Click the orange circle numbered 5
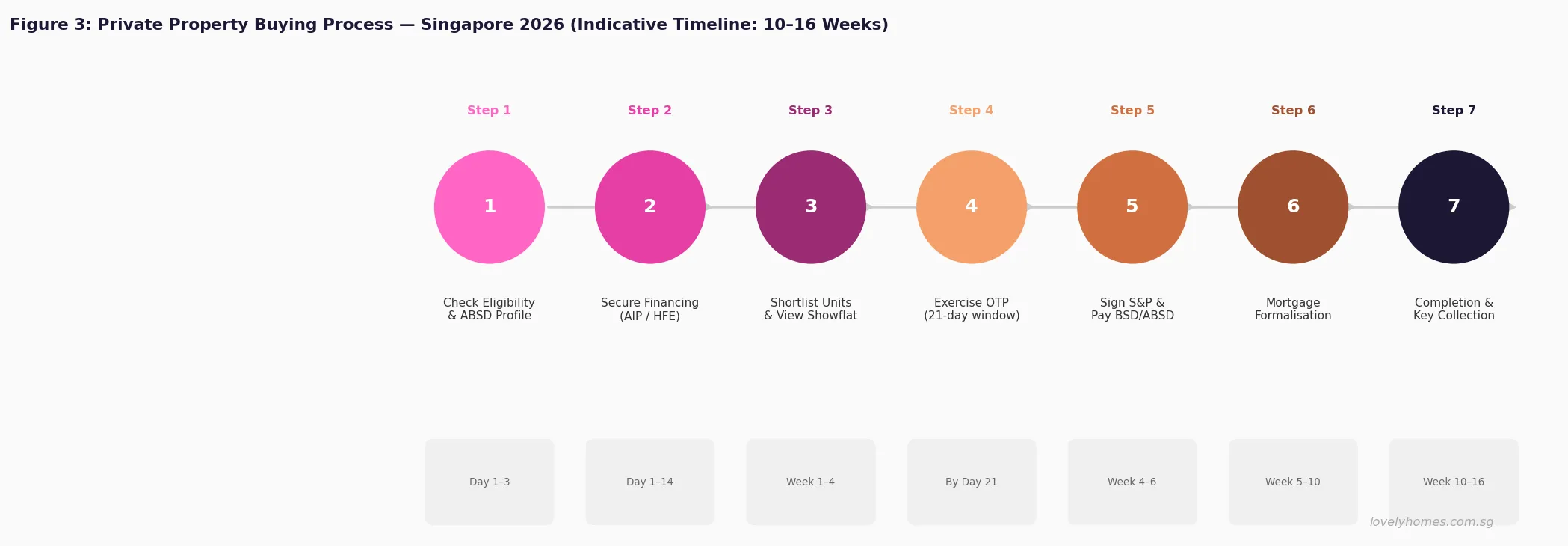1568x546 pixels. pyautogui.click(x=1132, y=207)
